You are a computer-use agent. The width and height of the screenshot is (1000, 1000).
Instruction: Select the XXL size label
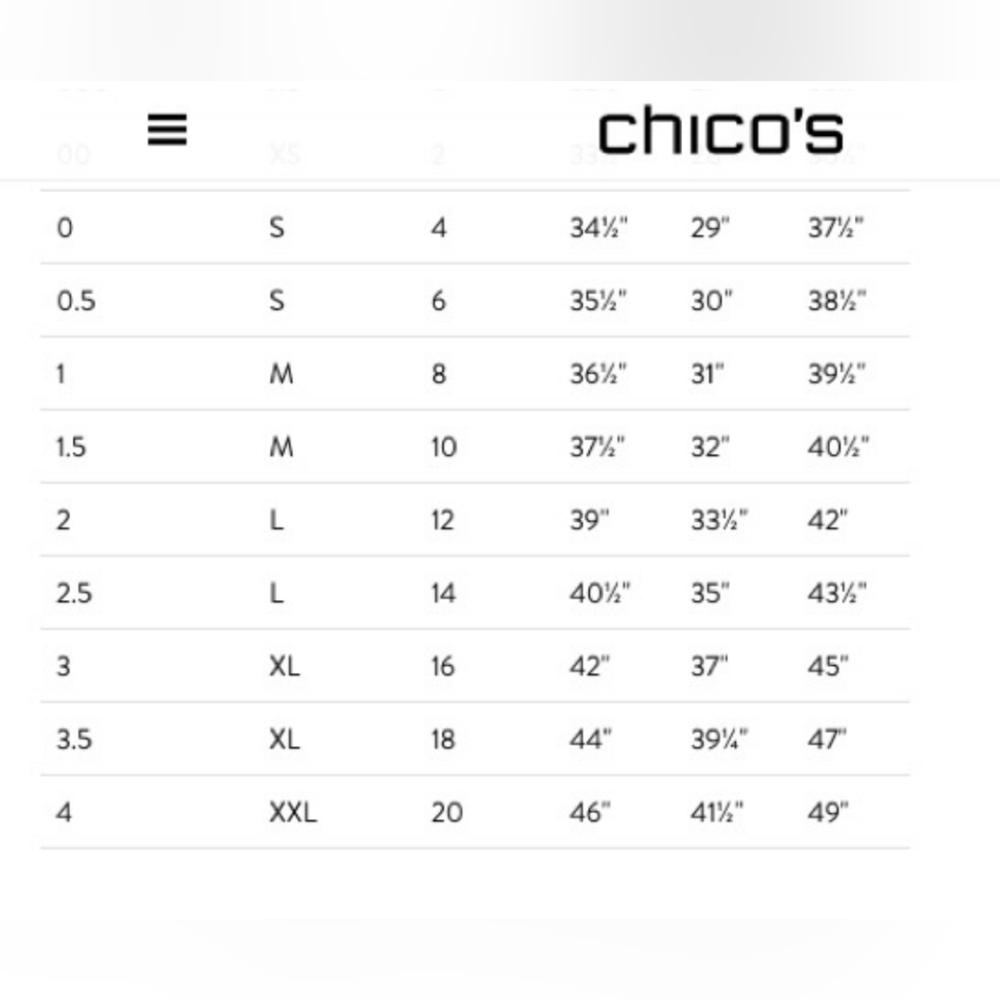click(293, 812)
